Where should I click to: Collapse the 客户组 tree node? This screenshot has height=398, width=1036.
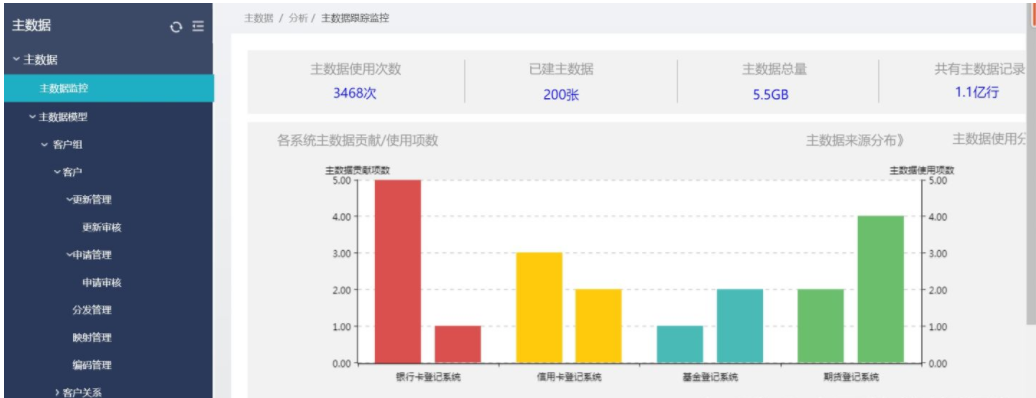(x=44, y=144)
